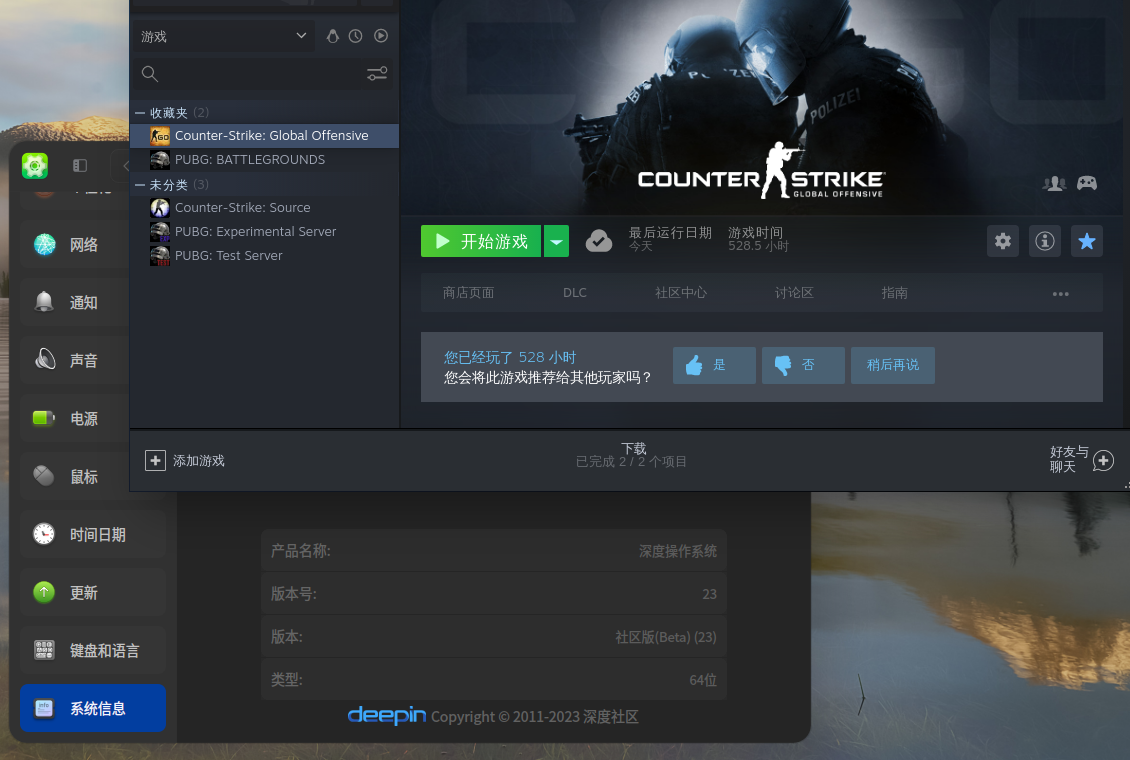The width and height of the screenshot is (1130, 760).
Task: Click the friends icon on the CS:GO banner
Action: [x=1054, y=184]
